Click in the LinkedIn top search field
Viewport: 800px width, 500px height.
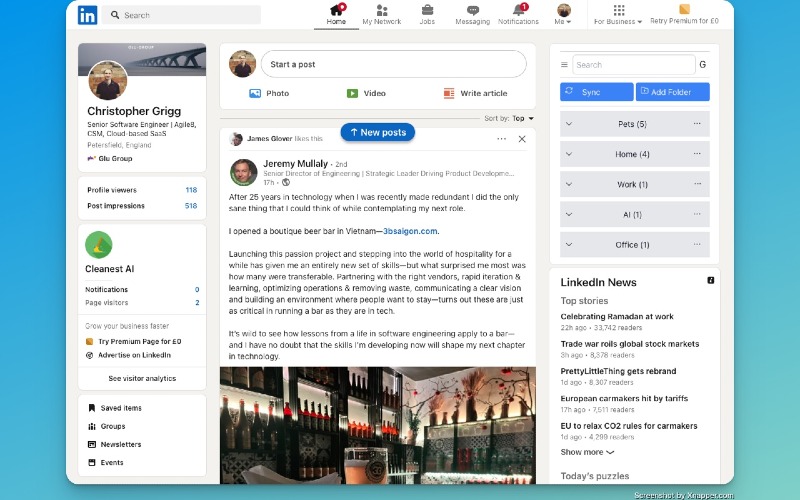click(182, 15)
